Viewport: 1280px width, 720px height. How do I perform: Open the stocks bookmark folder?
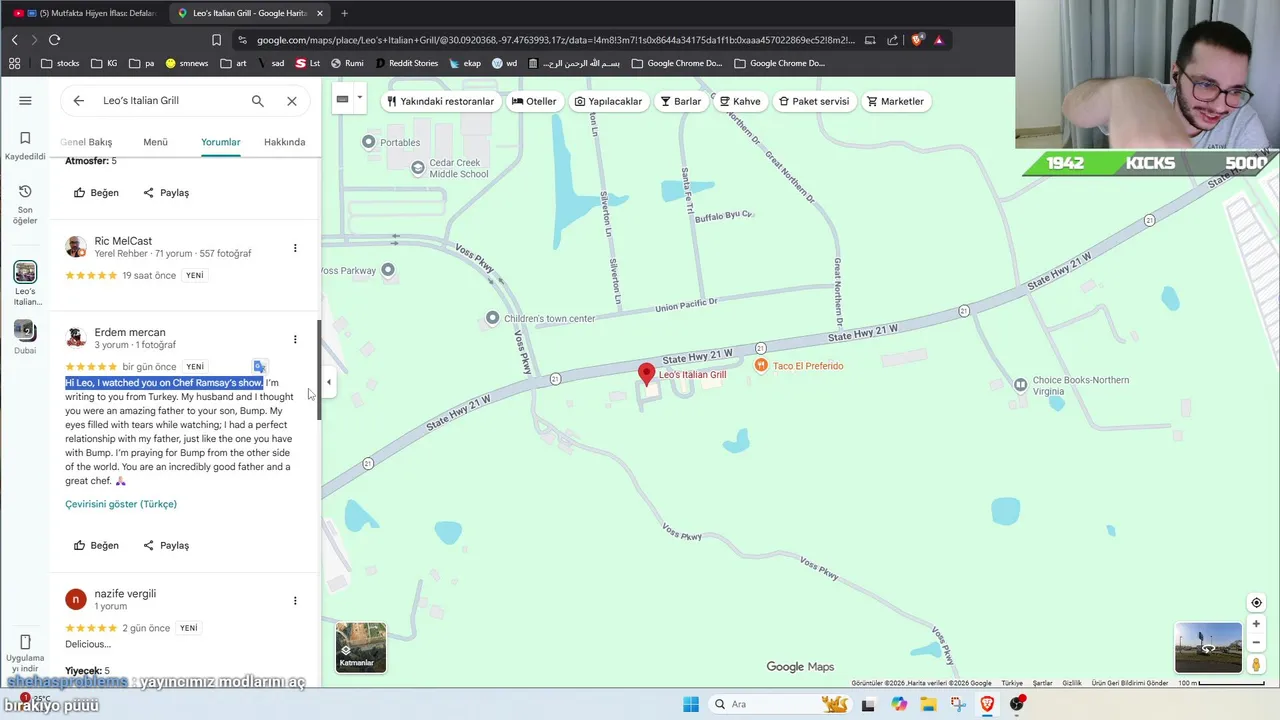(x=60, y=63)
